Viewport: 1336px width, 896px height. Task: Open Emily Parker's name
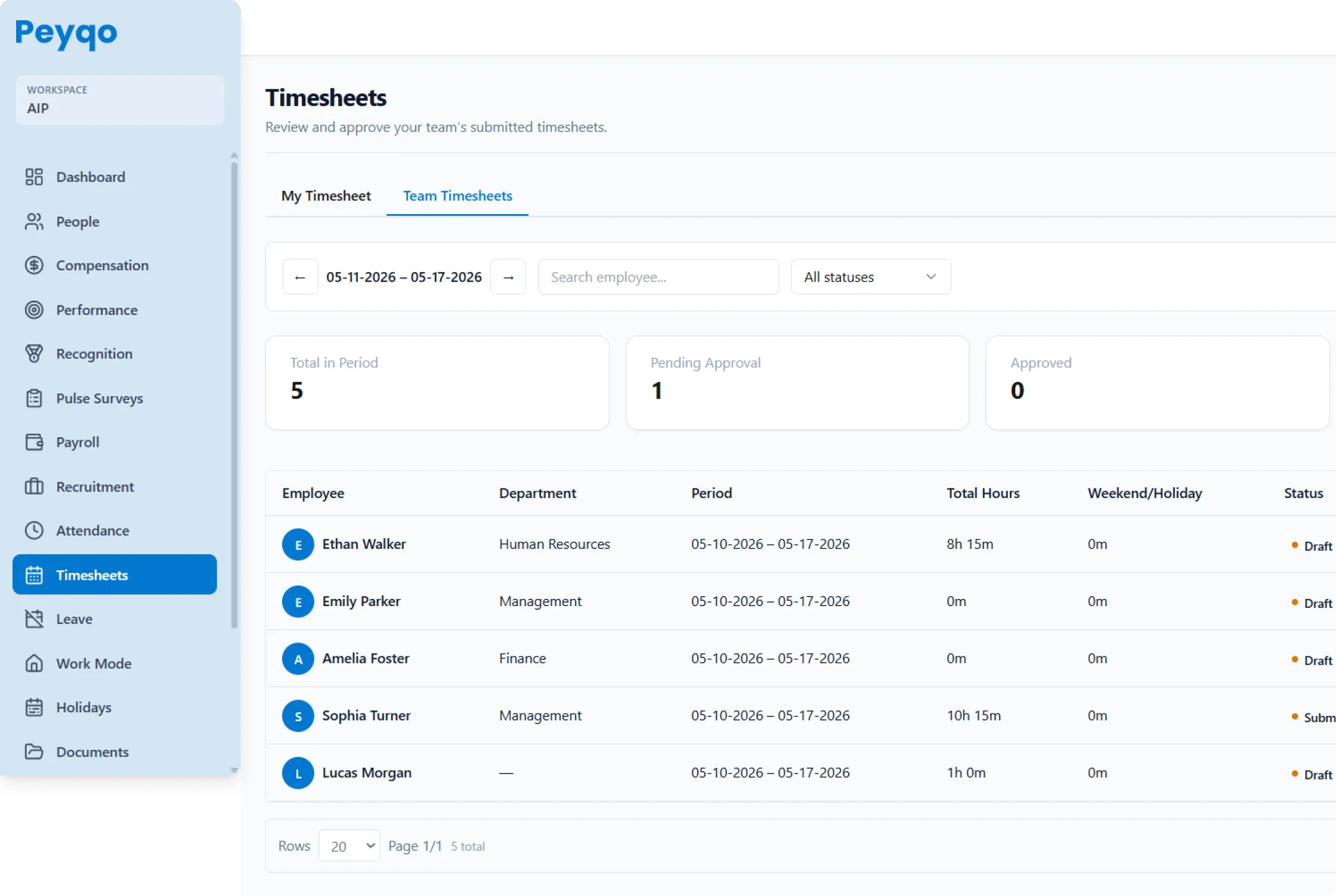tap(361, 601)
